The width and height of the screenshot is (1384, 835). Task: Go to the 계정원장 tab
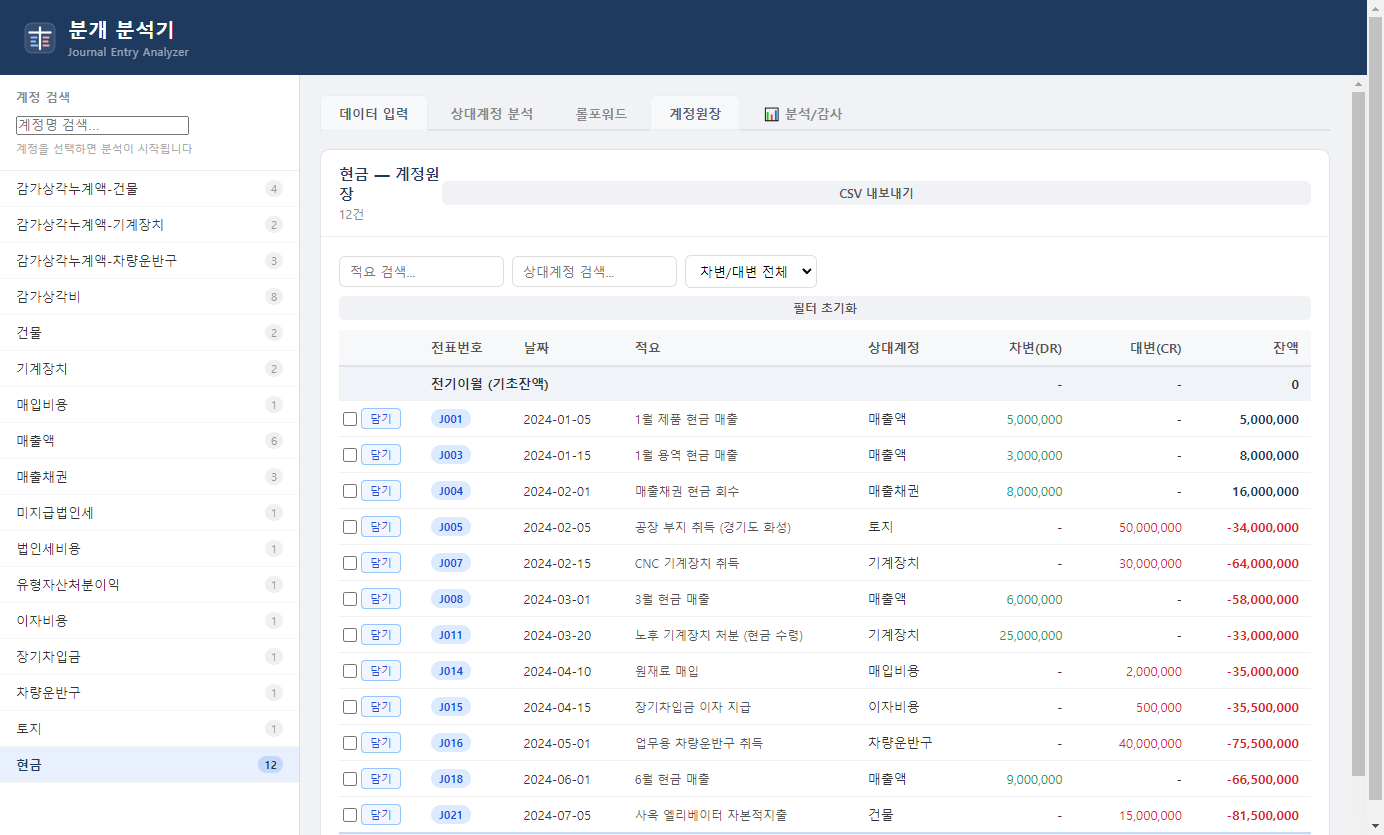(695, 114)
